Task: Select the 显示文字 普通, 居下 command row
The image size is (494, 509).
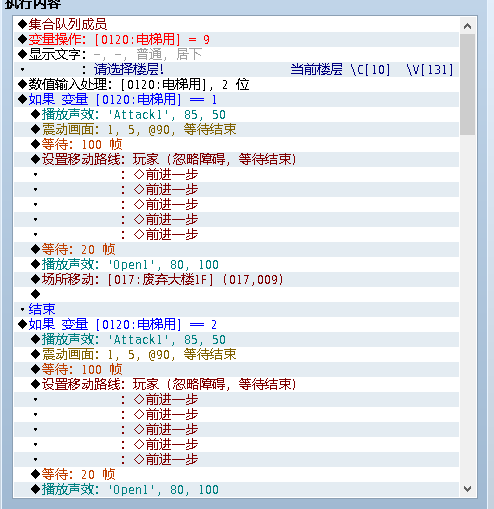Action: pos(236,54)
